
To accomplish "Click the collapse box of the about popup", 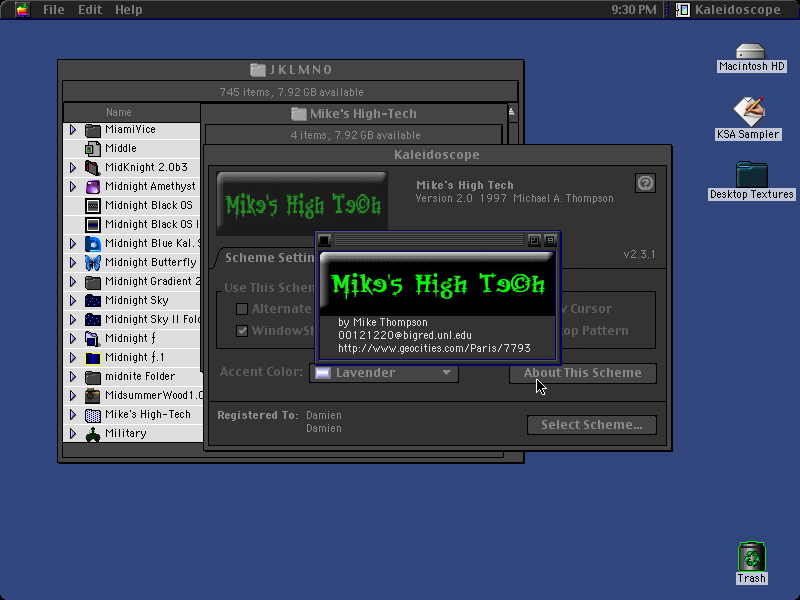I will [550, 240].
